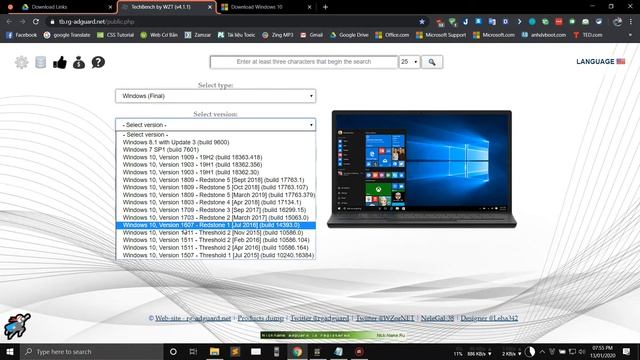Select Version 1511 Threshold 2 [Nov 2015] entry
Viewport: 640px width, 360px height.
tap(216, 233)
